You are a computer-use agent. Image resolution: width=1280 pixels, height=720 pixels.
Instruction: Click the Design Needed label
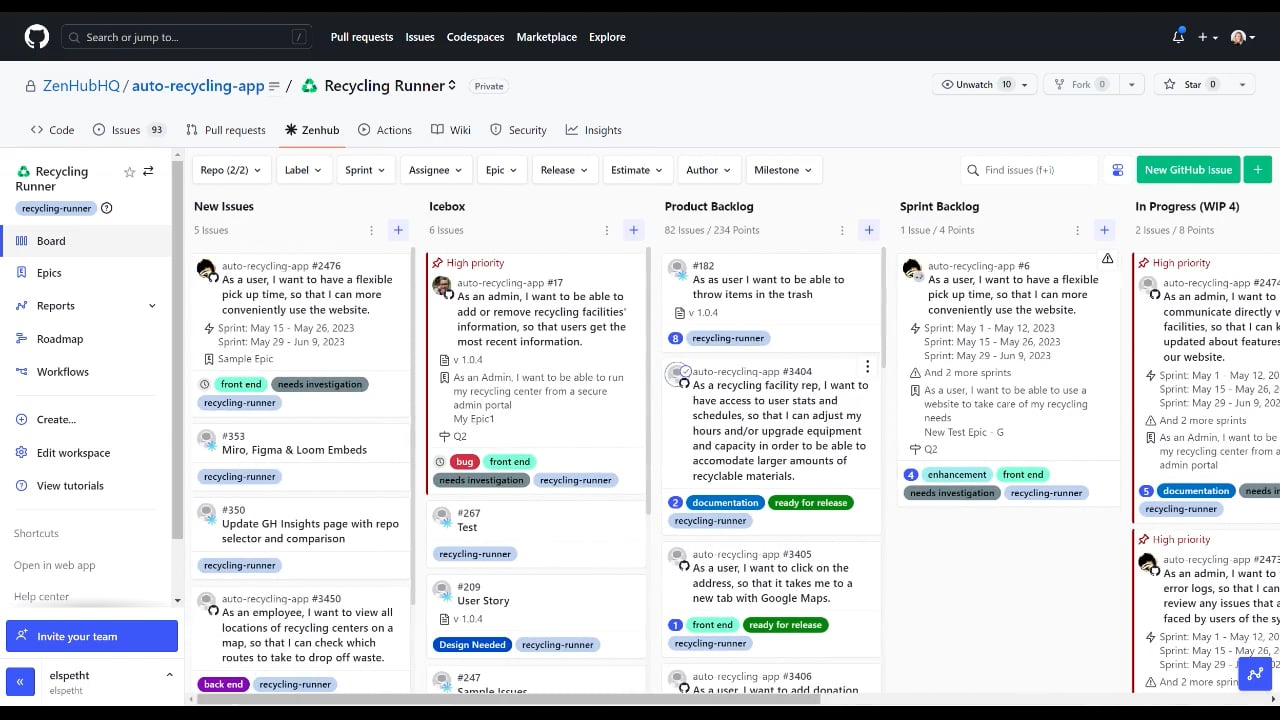(472, 645)
